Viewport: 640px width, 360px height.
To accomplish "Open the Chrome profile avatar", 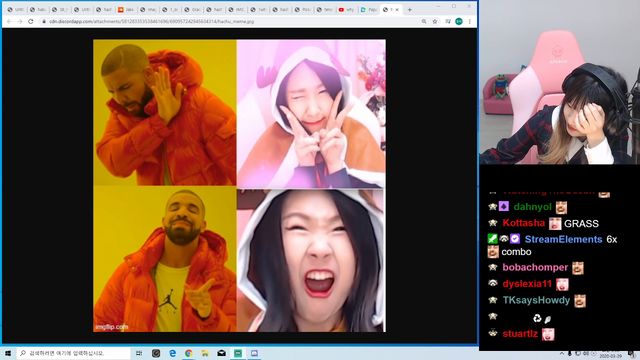I will tap(459, 21).
